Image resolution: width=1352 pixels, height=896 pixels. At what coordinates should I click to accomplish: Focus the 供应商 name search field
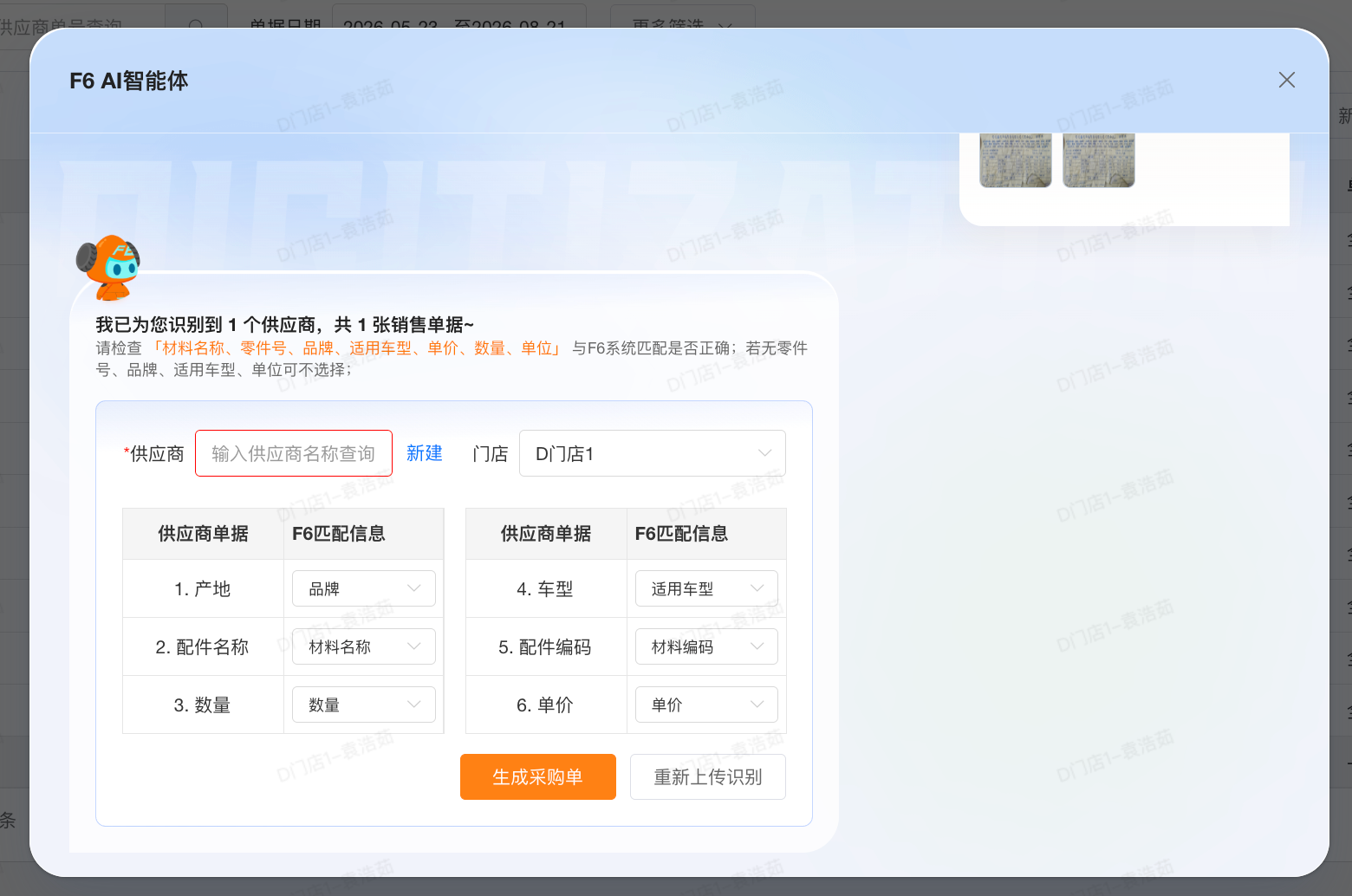[x=294, y=453]
